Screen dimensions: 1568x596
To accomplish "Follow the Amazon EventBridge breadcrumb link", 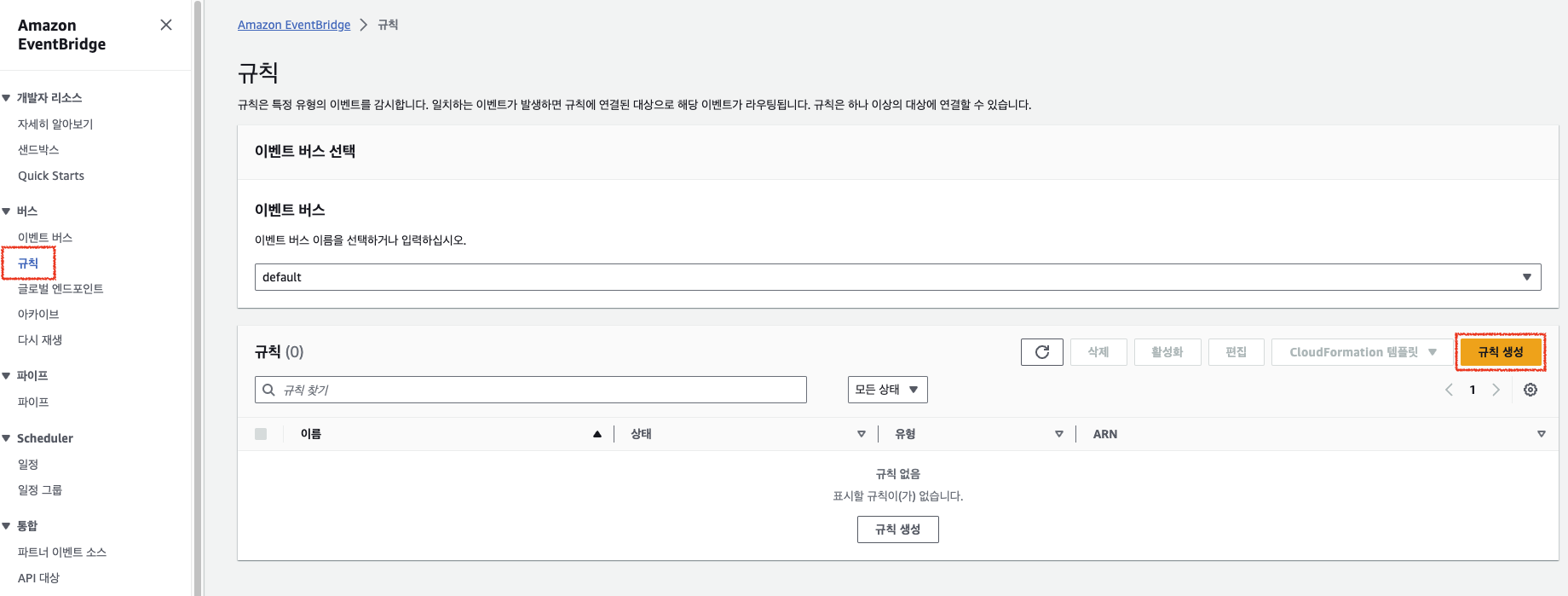I will pos(294,25).
